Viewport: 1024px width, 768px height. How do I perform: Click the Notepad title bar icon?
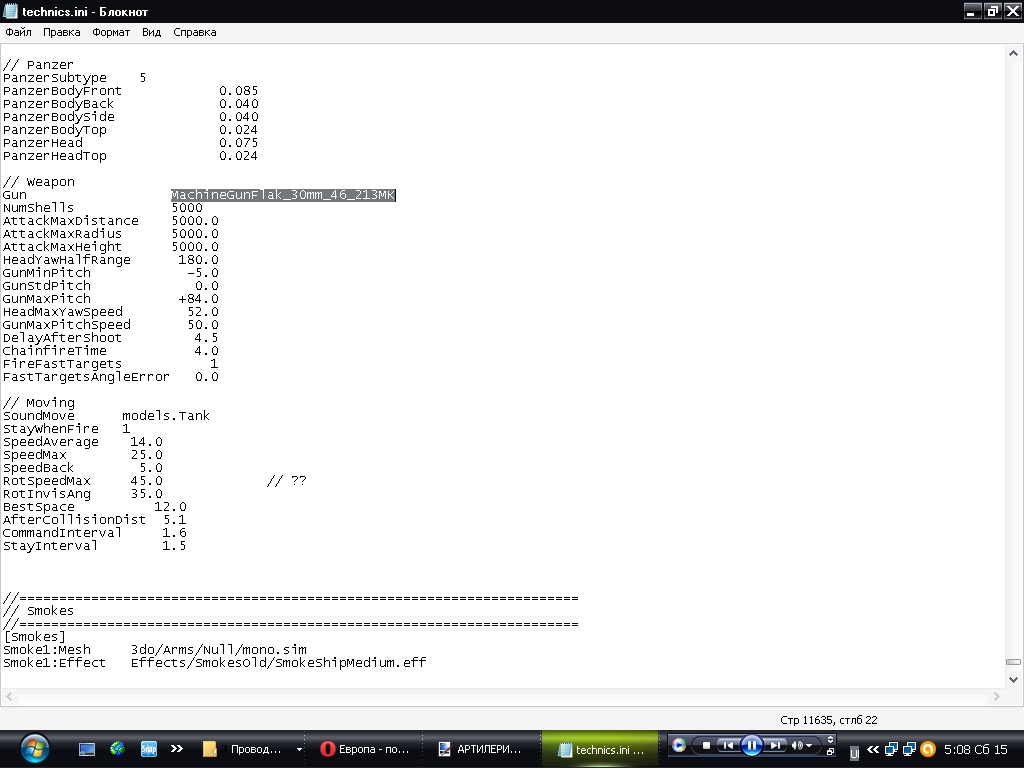(10, 11)
